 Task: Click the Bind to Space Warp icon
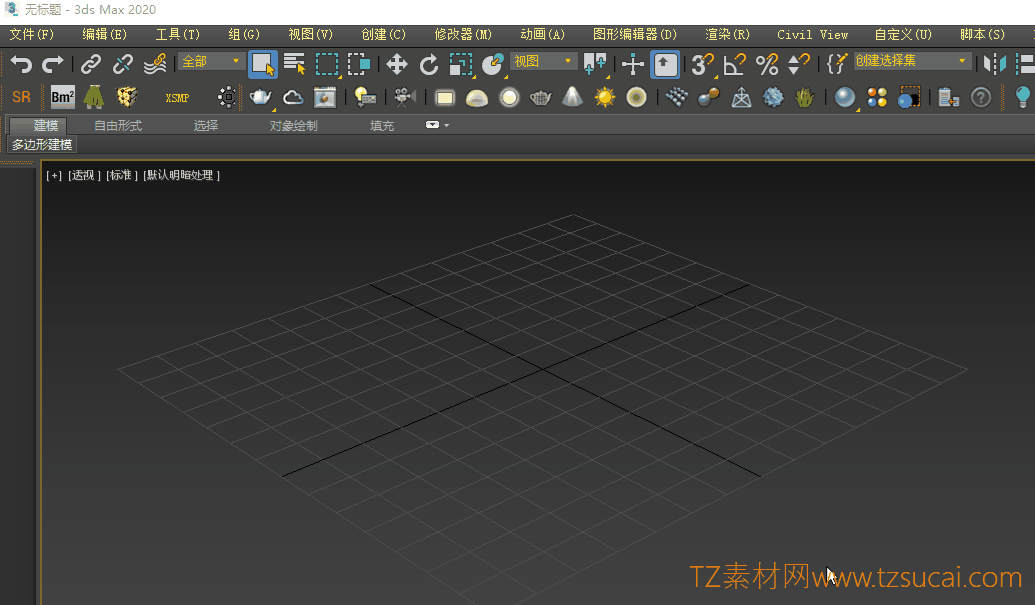pos(155,65)
